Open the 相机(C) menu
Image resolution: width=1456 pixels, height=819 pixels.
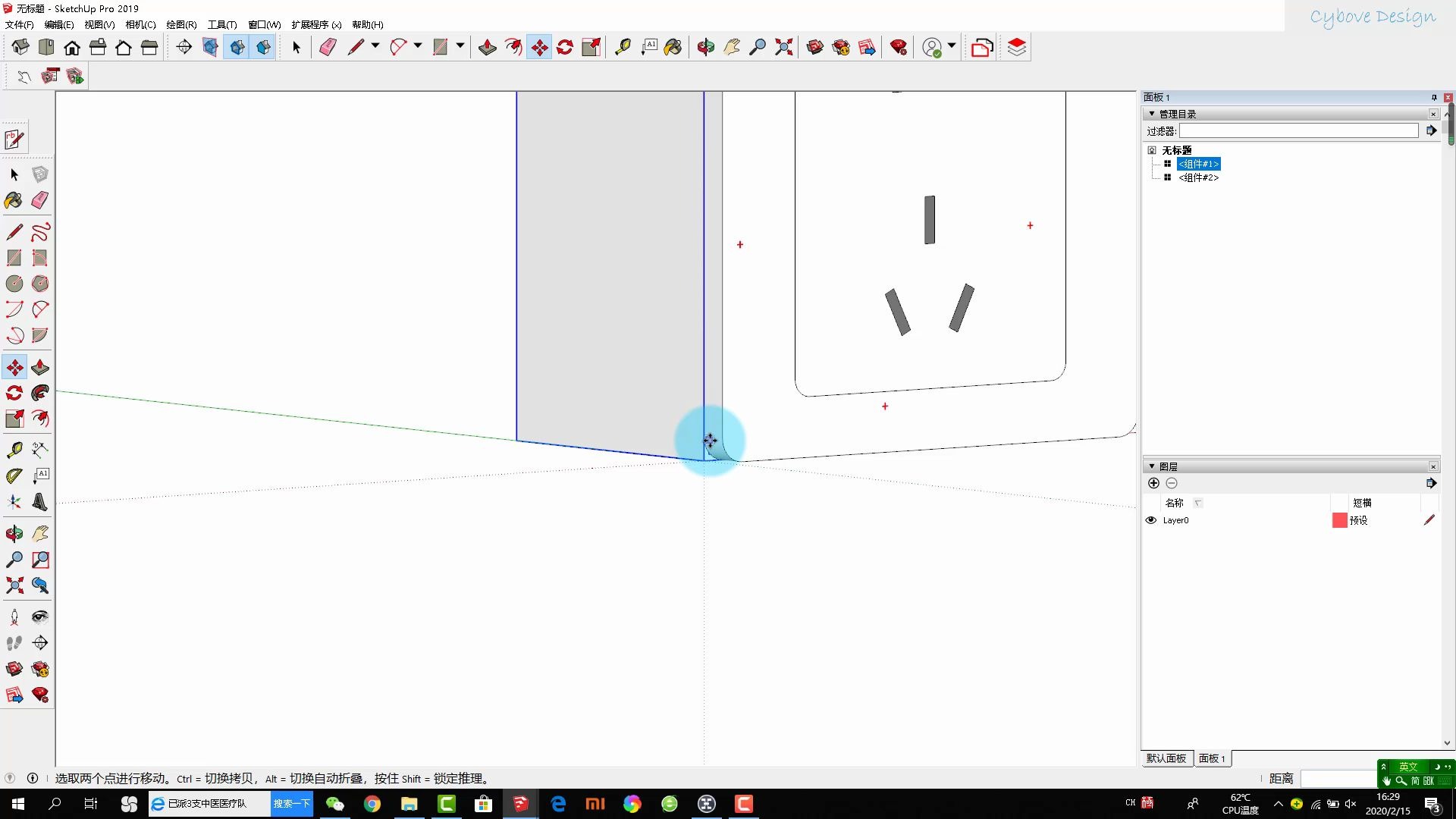tap(140, 24)
